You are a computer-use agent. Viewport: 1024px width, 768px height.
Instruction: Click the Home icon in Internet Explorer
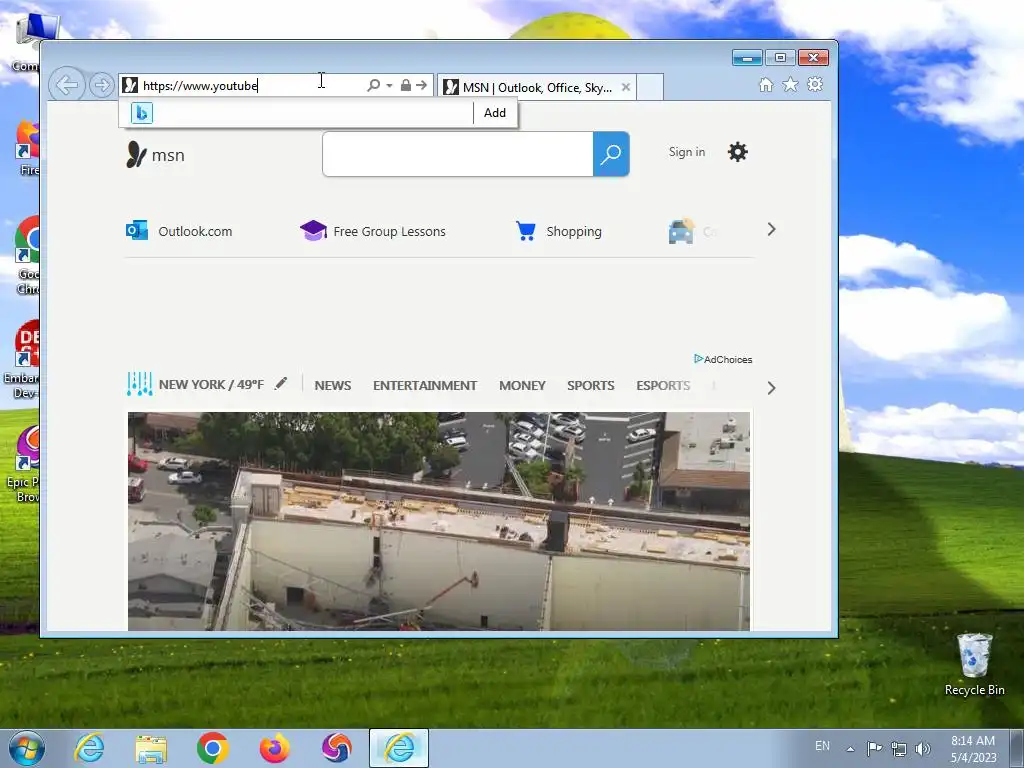click(x=766, y=84)
